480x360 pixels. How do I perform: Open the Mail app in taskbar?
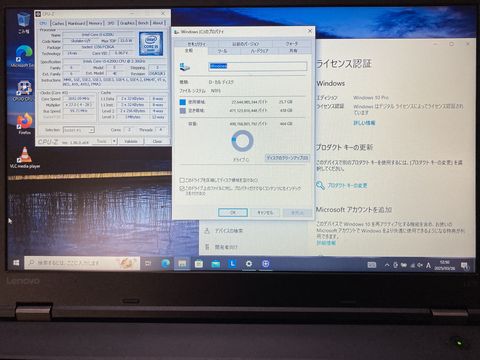pos(216,264)
